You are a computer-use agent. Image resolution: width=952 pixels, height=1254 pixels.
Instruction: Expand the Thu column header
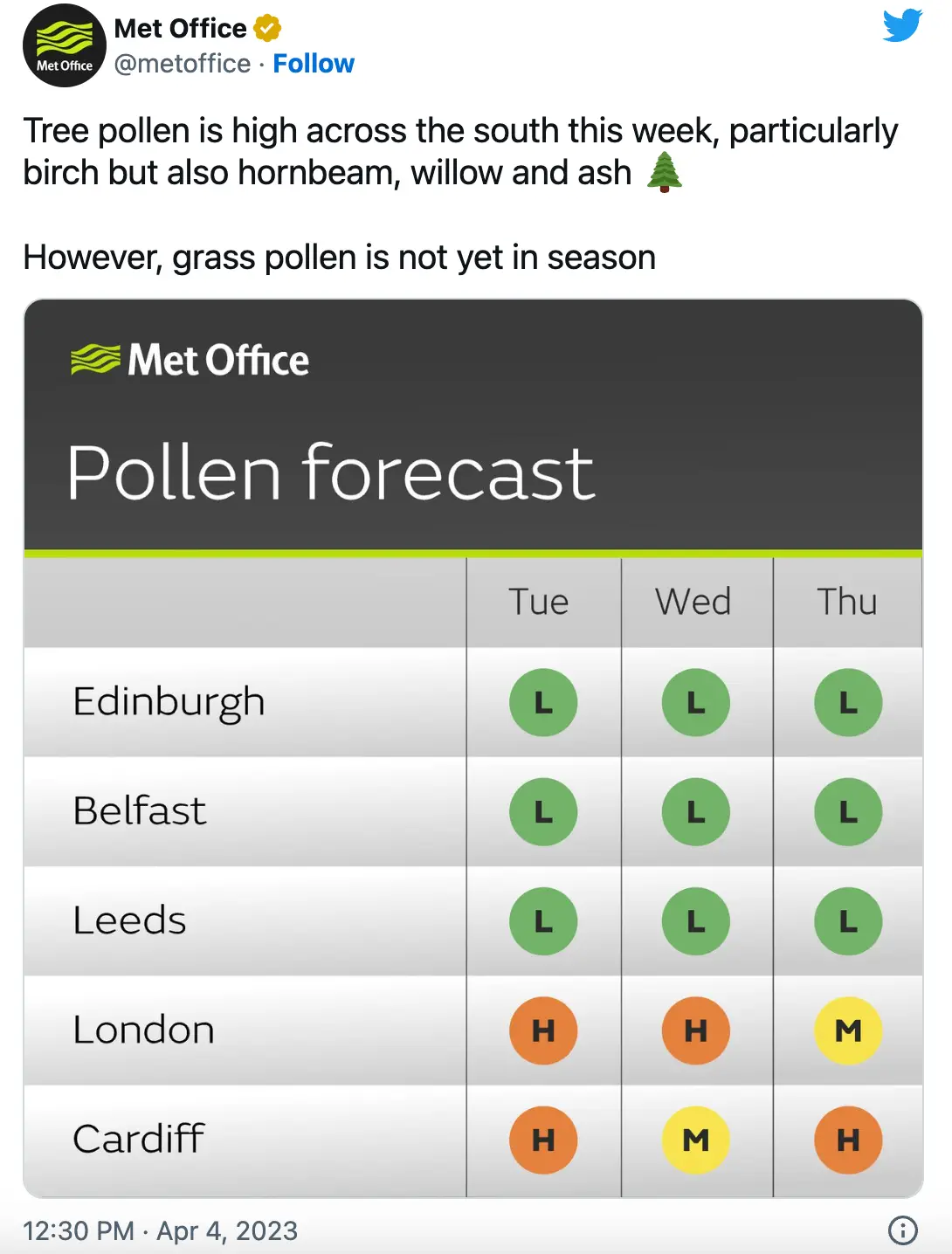846,601
